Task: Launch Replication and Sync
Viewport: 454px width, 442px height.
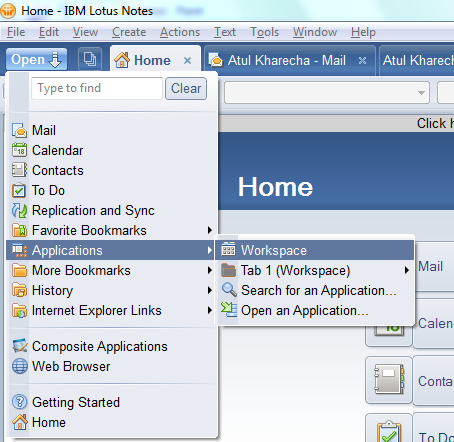Action: 112,210
